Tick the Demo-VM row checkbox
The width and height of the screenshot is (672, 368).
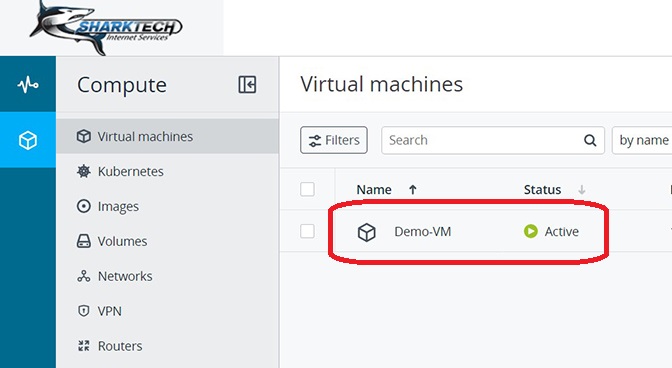[307, 231]
